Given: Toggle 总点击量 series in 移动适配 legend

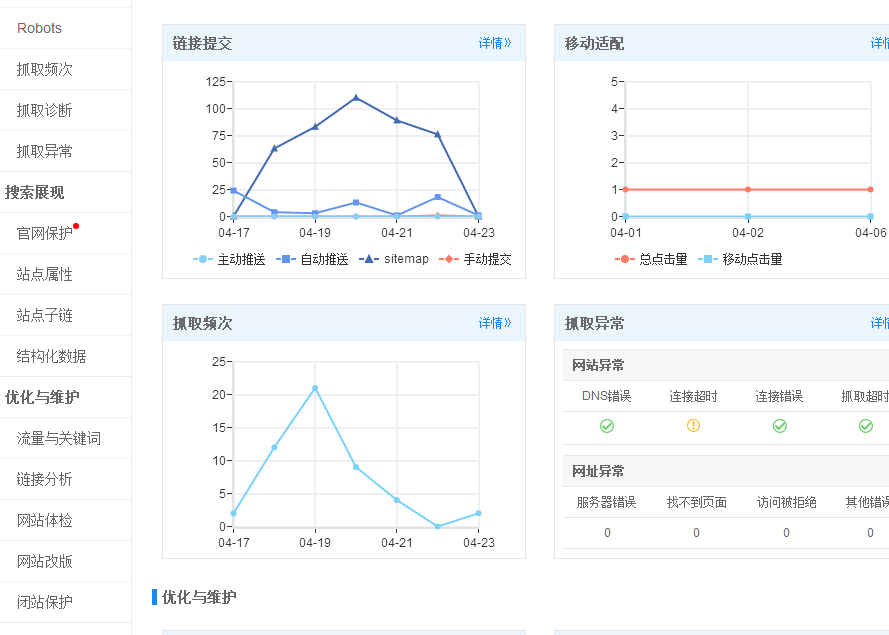Looking at the screenshot, I should click(x=651, y=259).
